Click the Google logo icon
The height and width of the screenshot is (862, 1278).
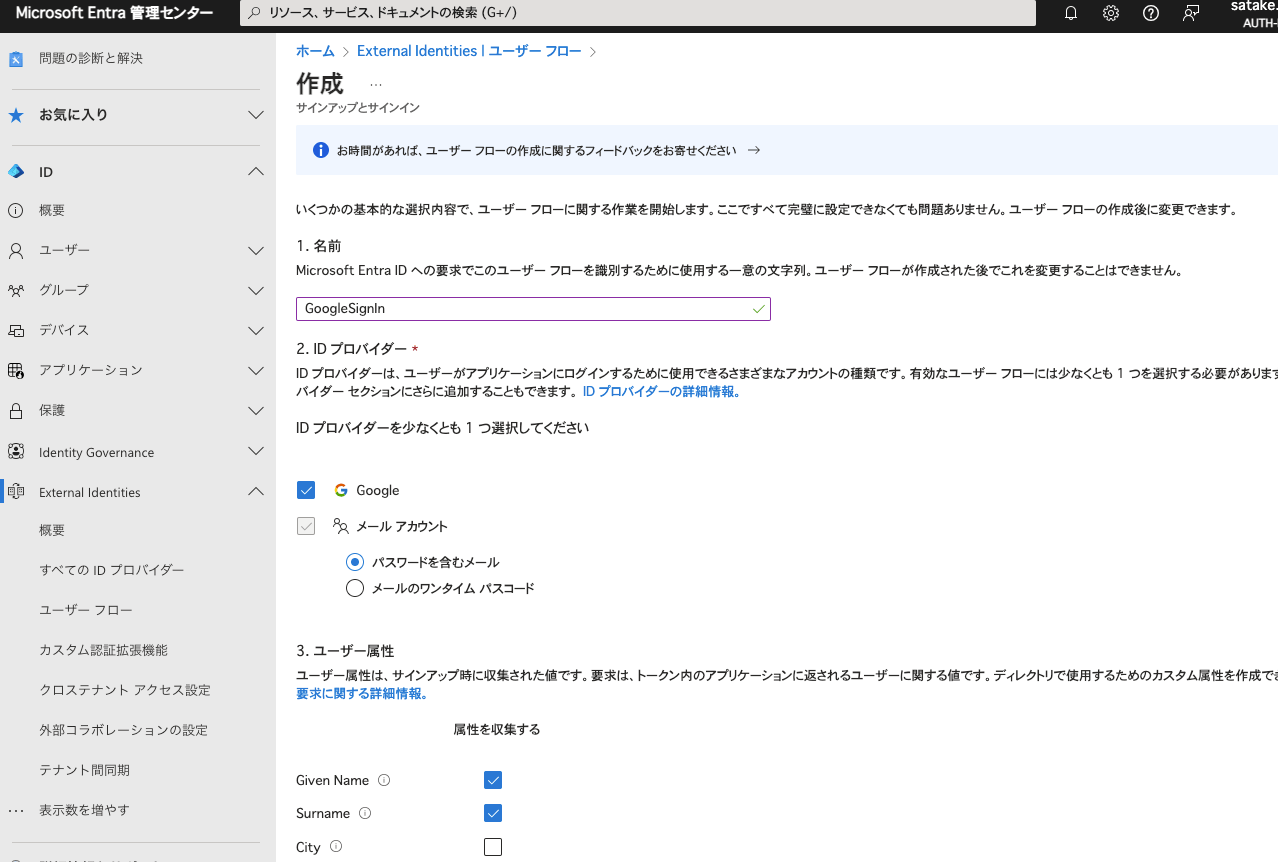coord(341,490)
